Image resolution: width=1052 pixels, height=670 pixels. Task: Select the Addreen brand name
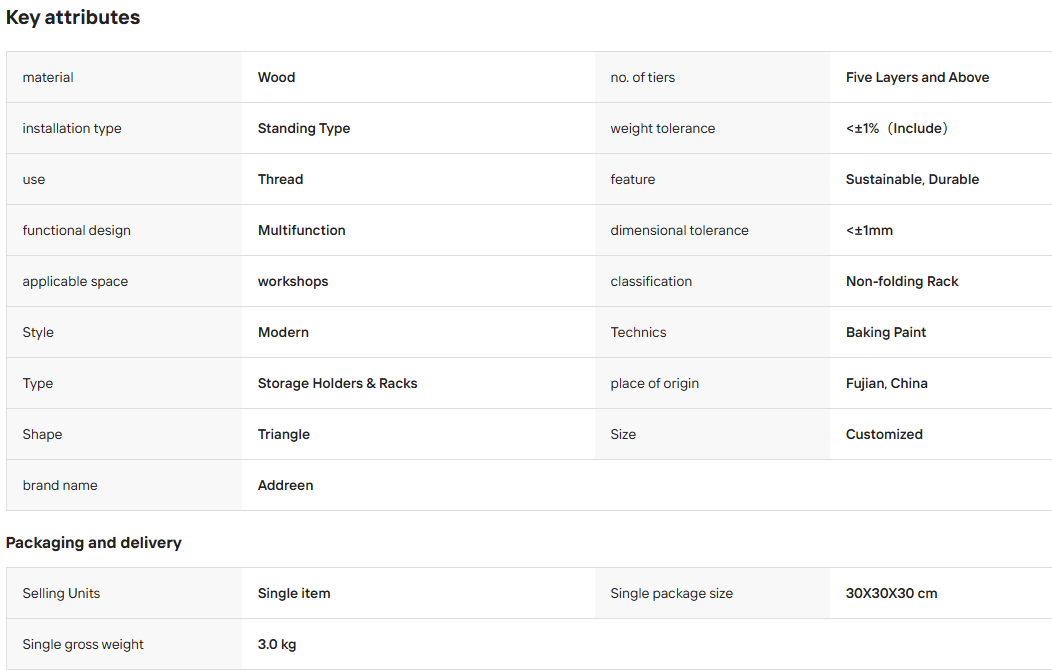[x=285, y=485]
